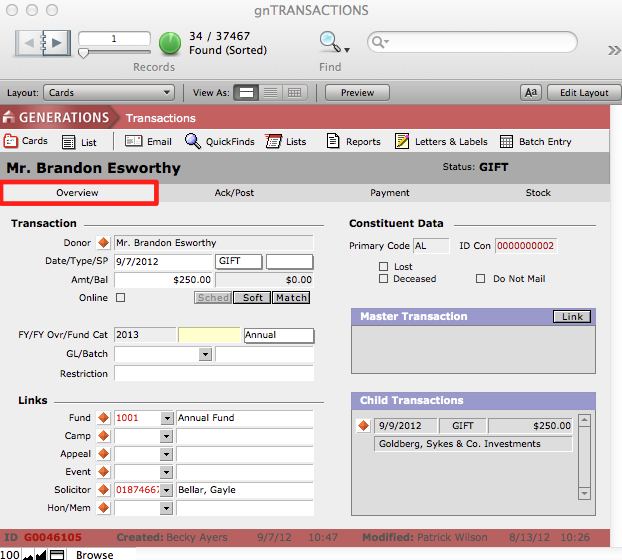Open the Batch Entry grid icon

point(507,142)
